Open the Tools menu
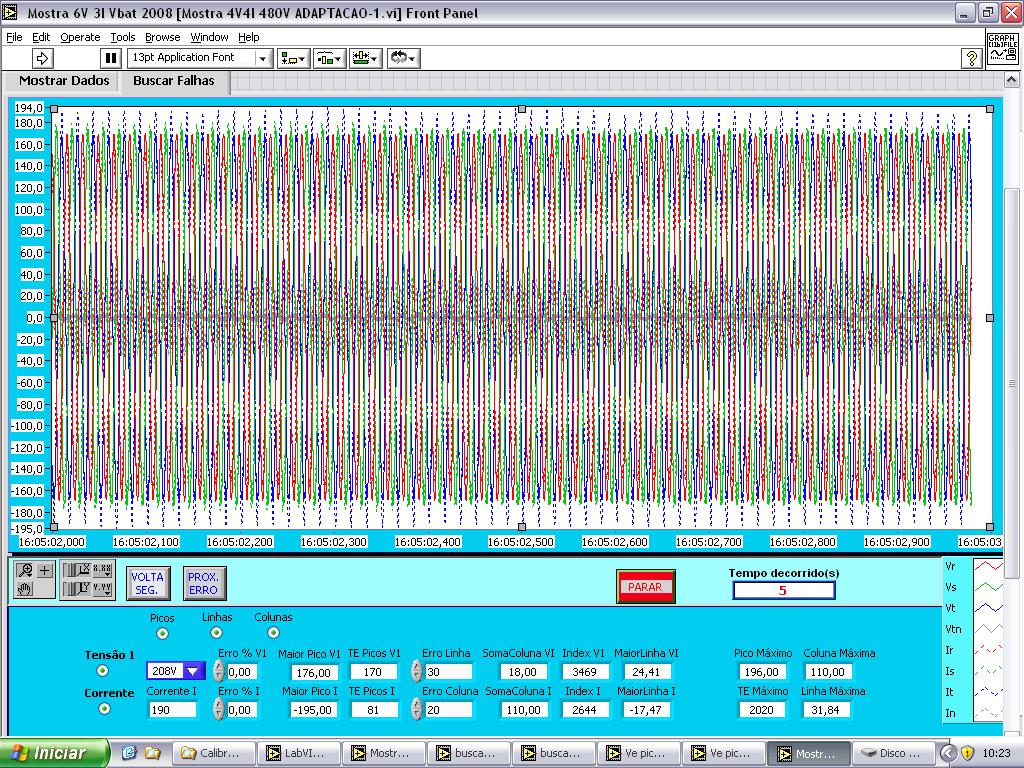This screenshot has height=768, width=1024. (x=123, y=37)
